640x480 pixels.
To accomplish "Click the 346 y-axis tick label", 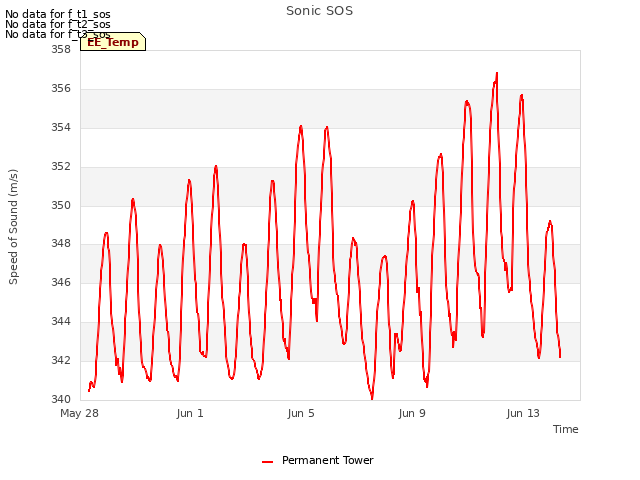I will (61, 282).
